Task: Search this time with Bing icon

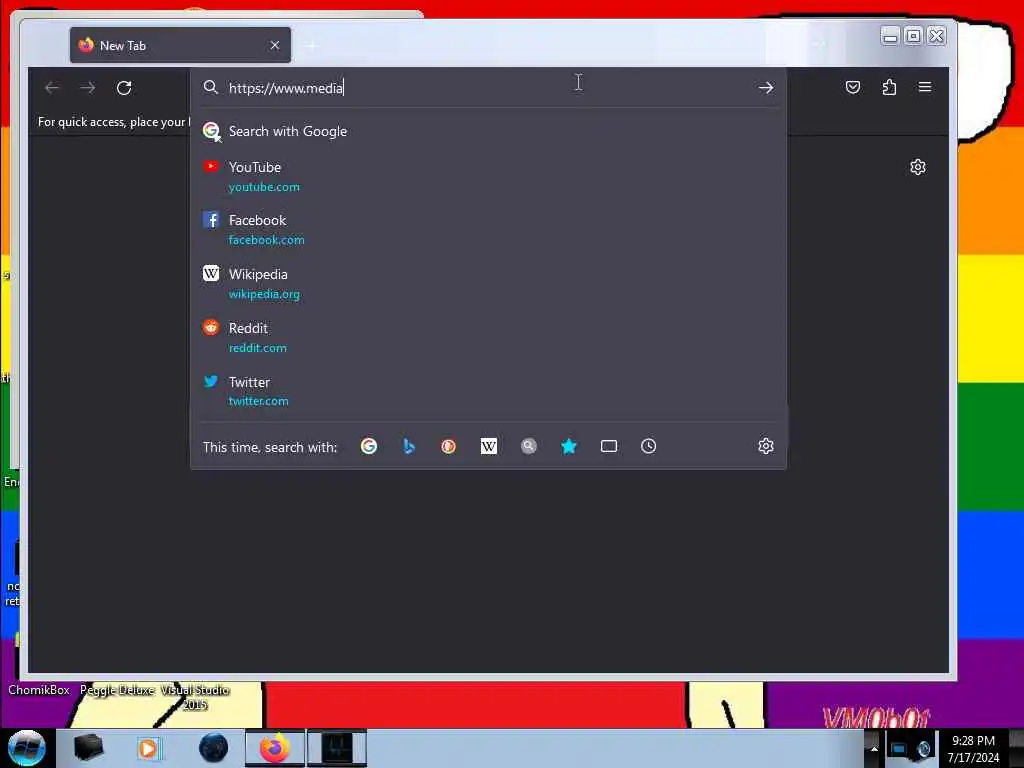Action: (409, 446)
